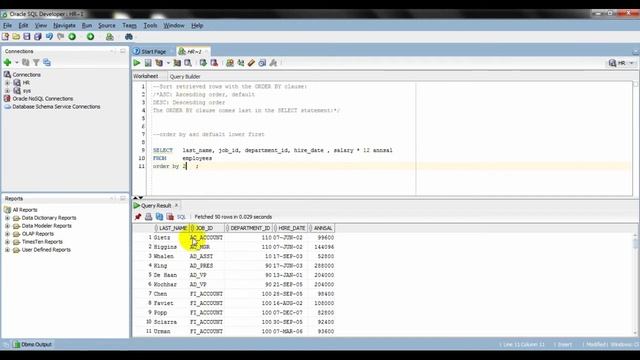640x360 pixels.
Task: Switch to the Query Builder tab
Action: 185,76
